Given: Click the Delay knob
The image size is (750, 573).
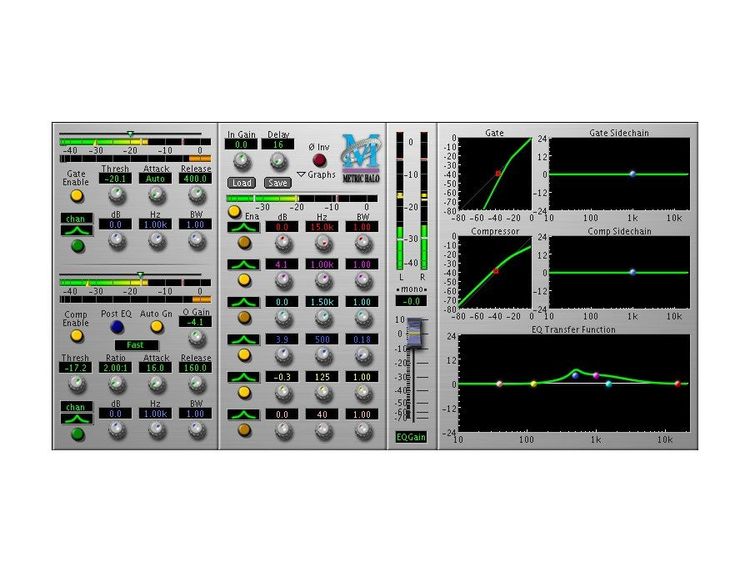Looking at the screenshot, I should tap(279, 161).
